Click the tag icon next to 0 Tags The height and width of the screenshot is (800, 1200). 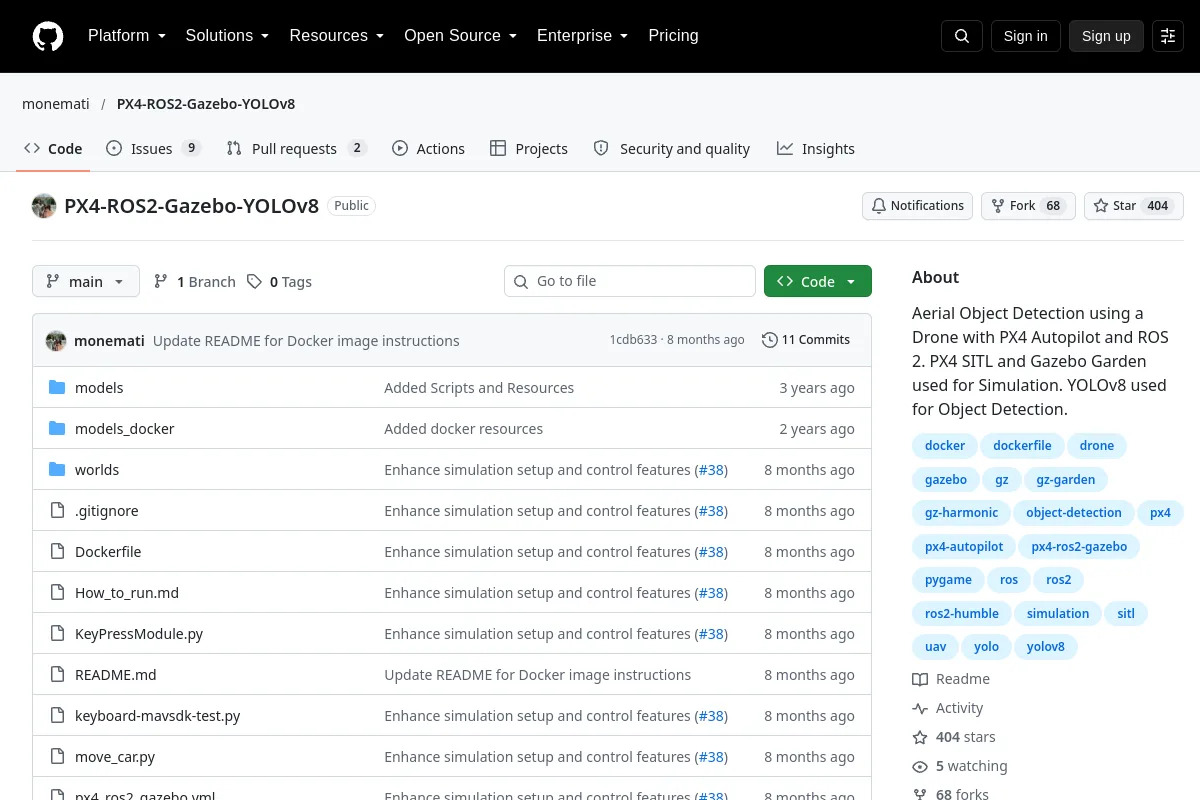pos(255,282)
